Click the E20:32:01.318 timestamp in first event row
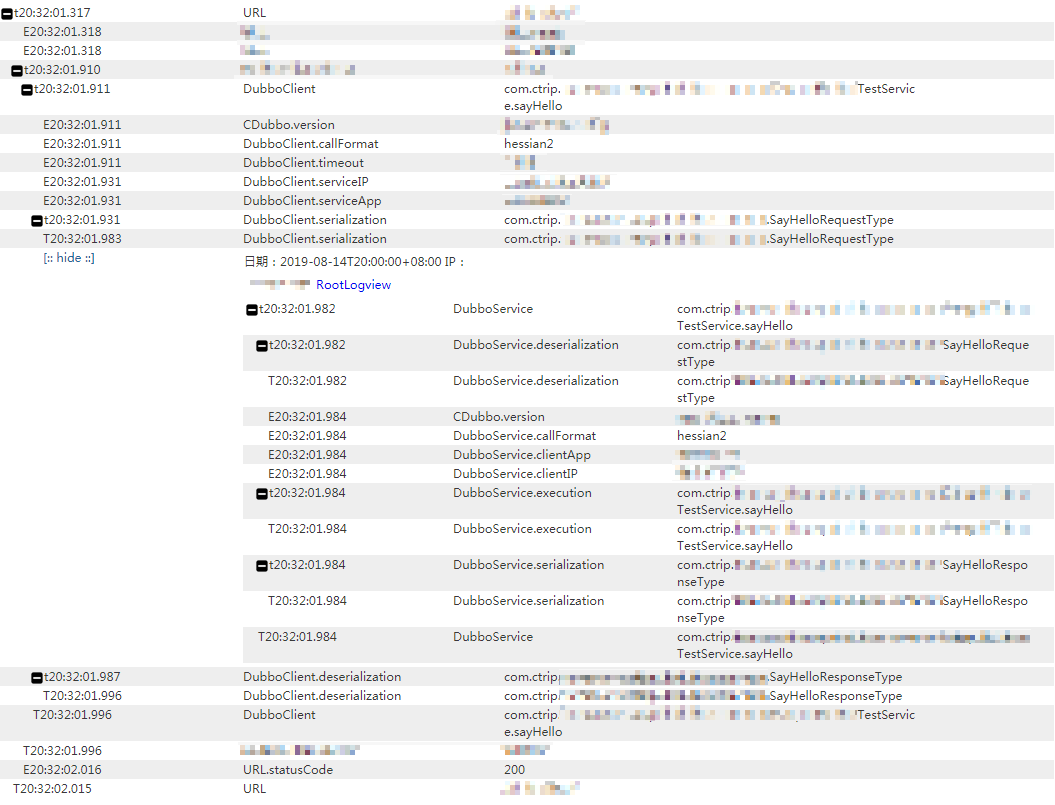This screenshot has height=805, width=1055. click(x=62, y=32)
